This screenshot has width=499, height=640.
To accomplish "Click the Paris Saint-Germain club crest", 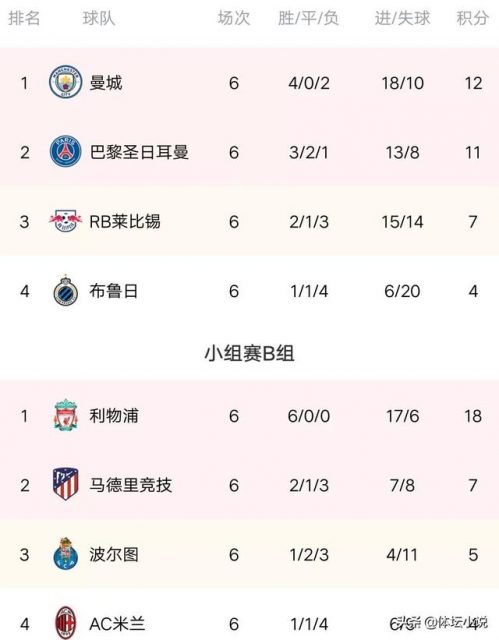I will click(65, 151).
